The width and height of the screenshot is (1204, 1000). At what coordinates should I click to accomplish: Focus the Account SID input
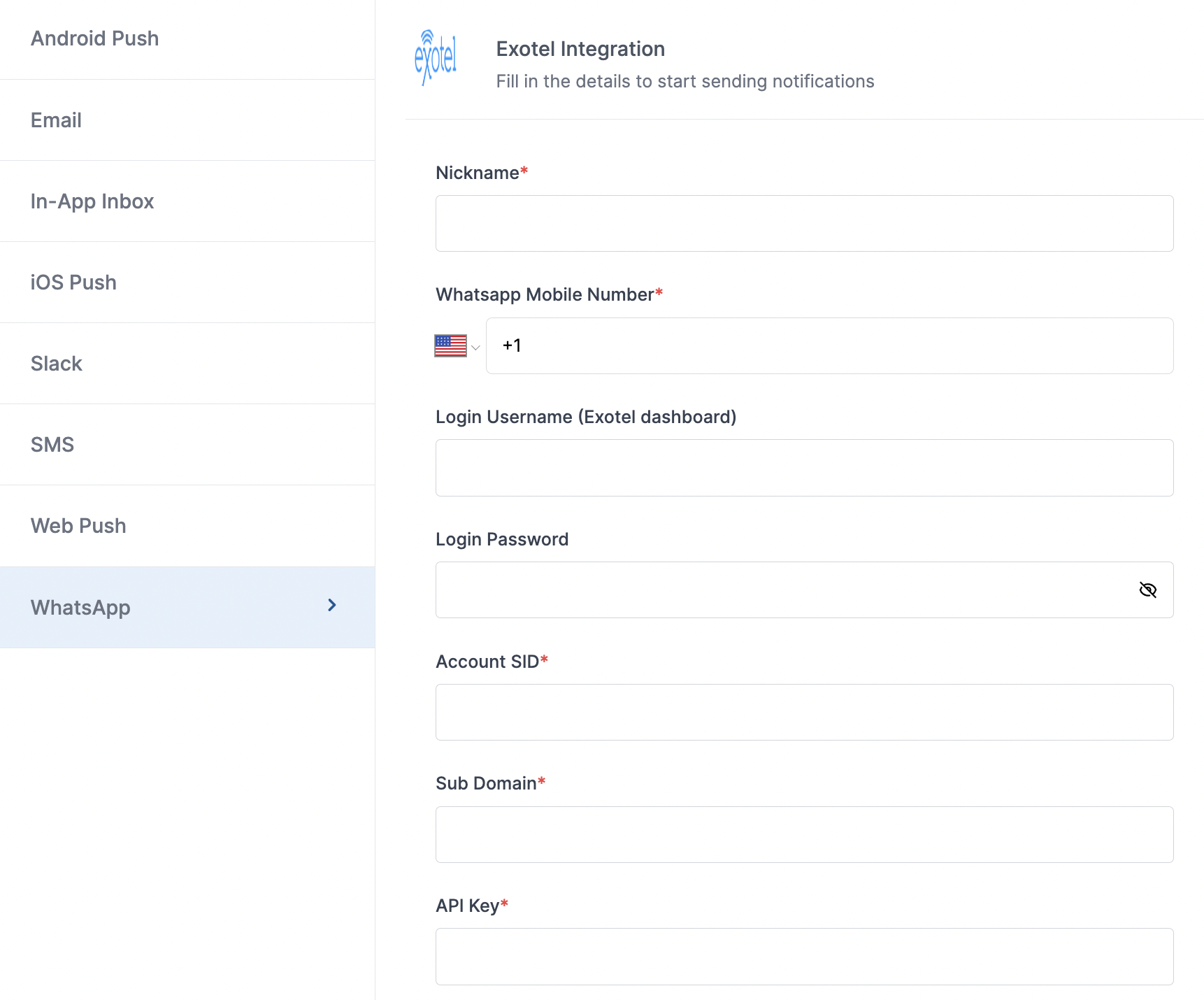pos(804,713)
